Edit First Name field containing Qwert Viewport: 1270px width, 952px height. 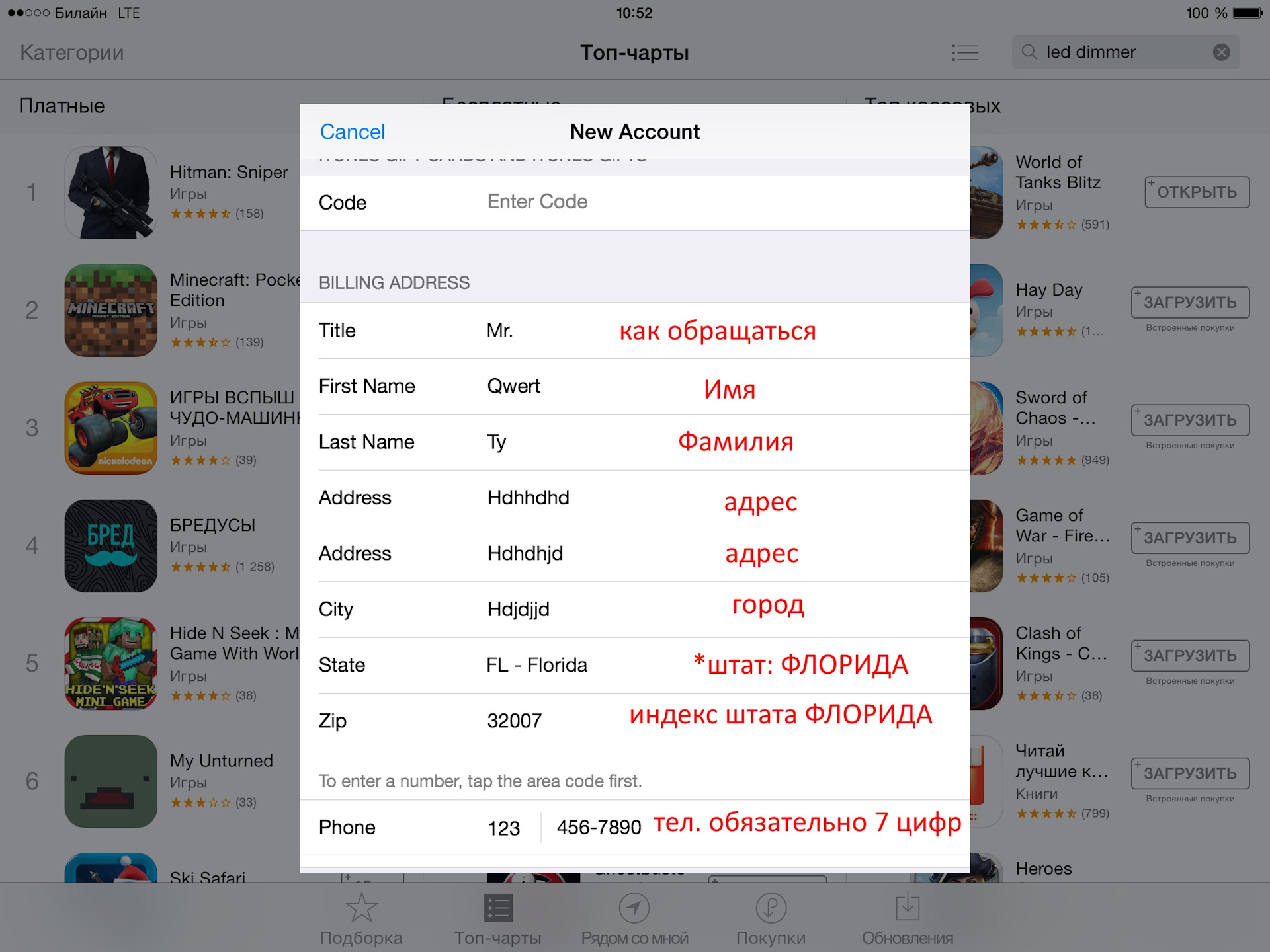[x=635, y=386]
